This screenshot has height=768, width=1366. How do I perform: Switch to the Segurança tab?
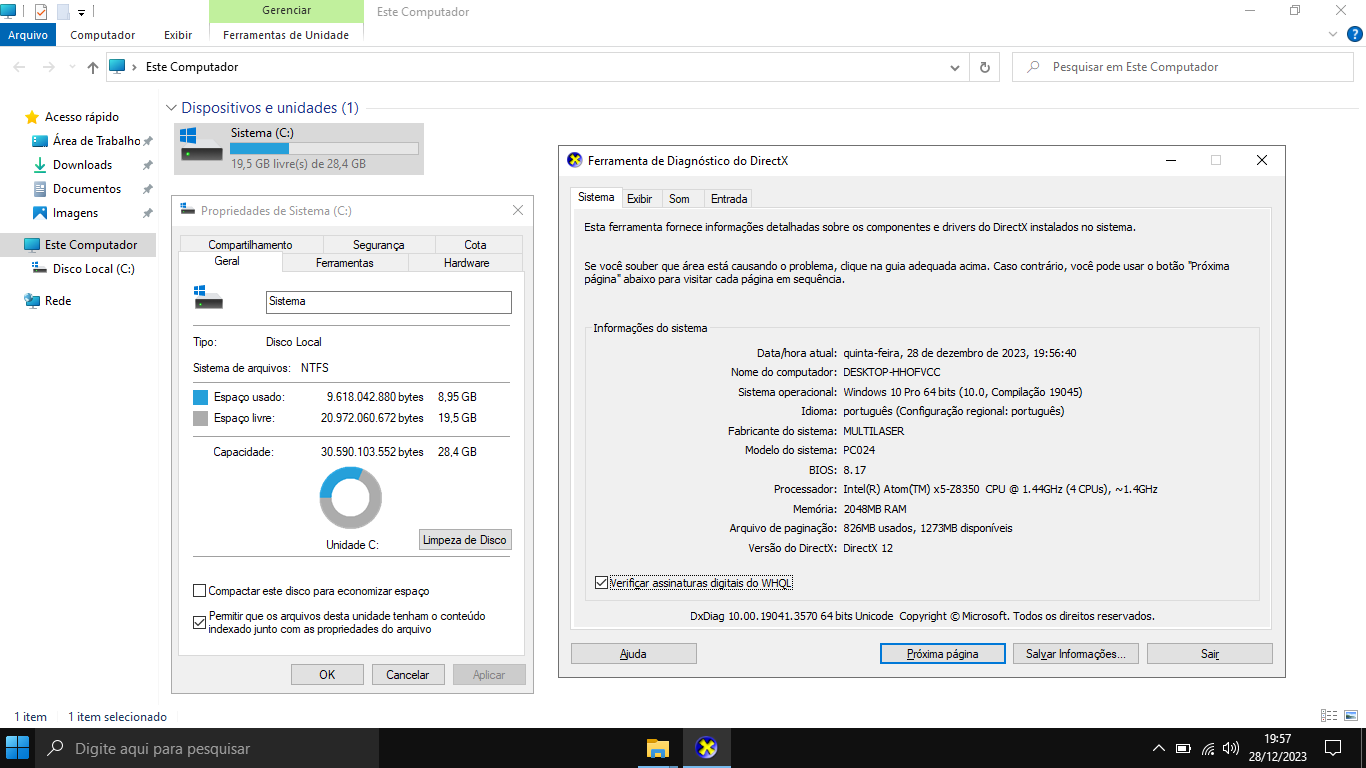click(x=379, y=245)
